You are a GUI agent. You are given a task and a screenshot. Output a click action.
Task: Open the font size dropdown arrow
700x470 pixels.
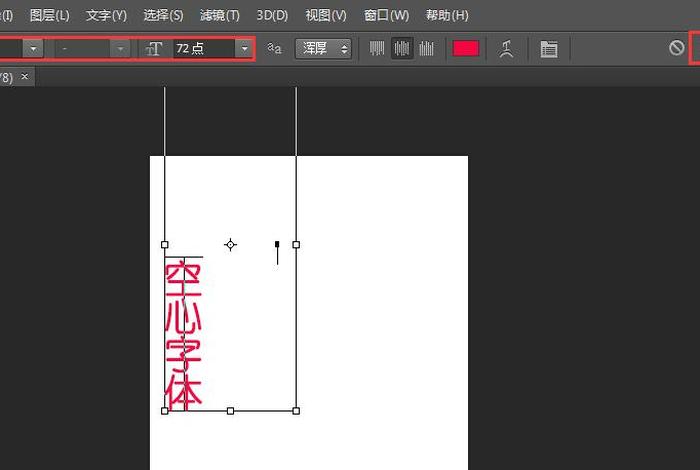pyautogui.click(x=245, y=48)
